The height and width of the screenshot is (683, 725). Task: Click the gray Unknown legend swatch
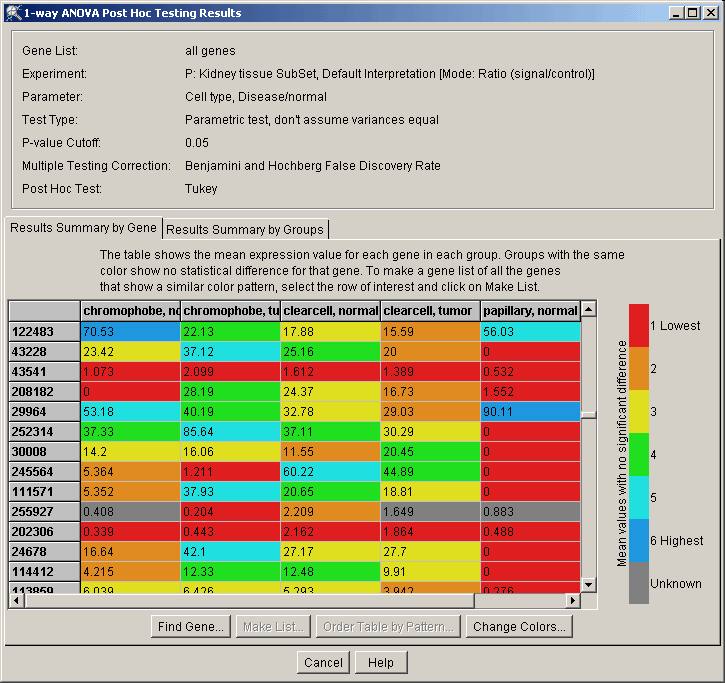point(638,583)
